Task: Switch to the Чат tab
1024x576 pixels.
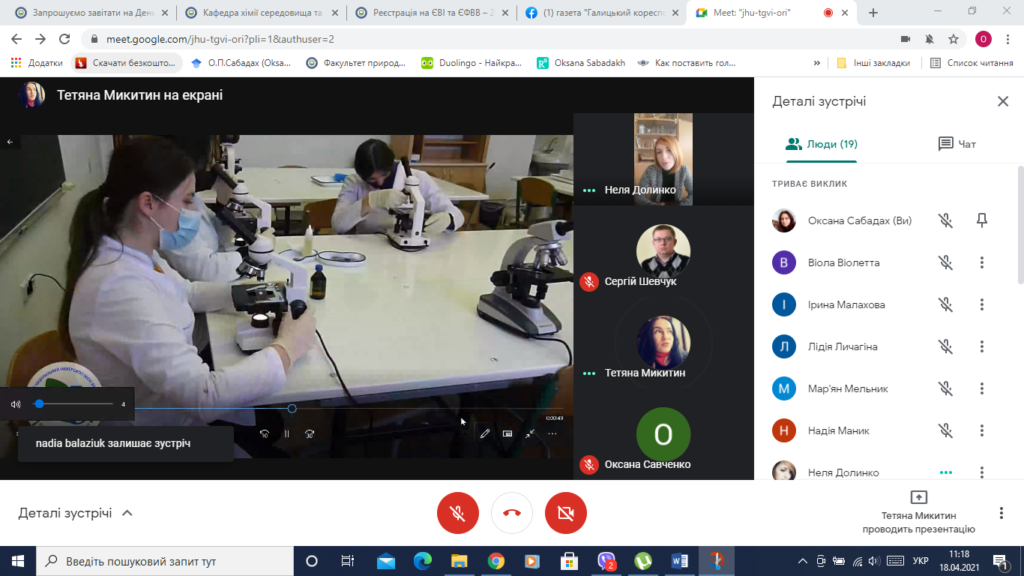Action: (x=956, y=144)
